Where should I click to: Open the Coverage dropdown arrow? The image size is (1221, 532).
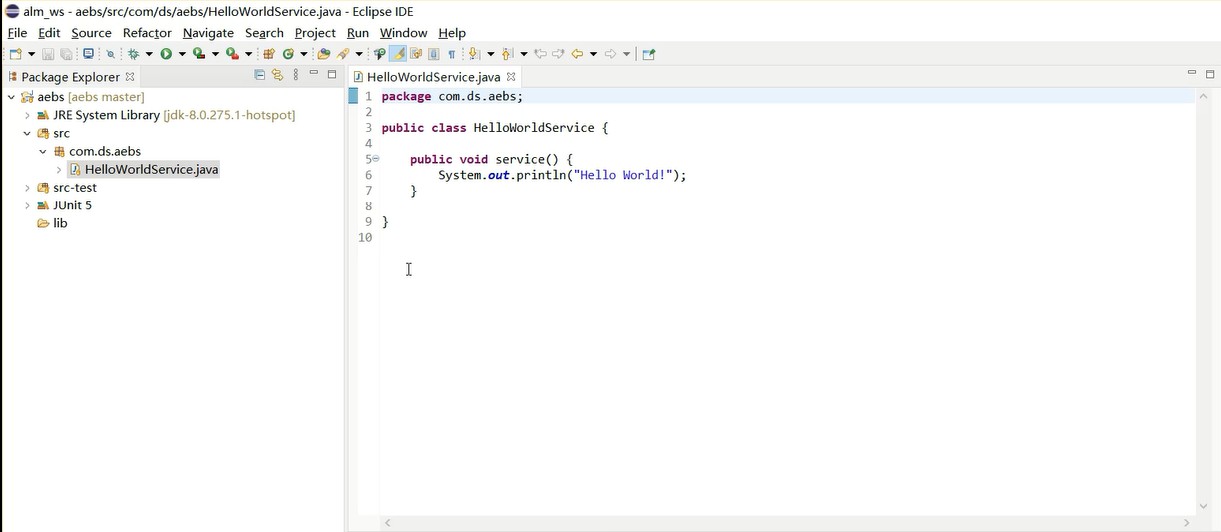(x=215, y=54)
